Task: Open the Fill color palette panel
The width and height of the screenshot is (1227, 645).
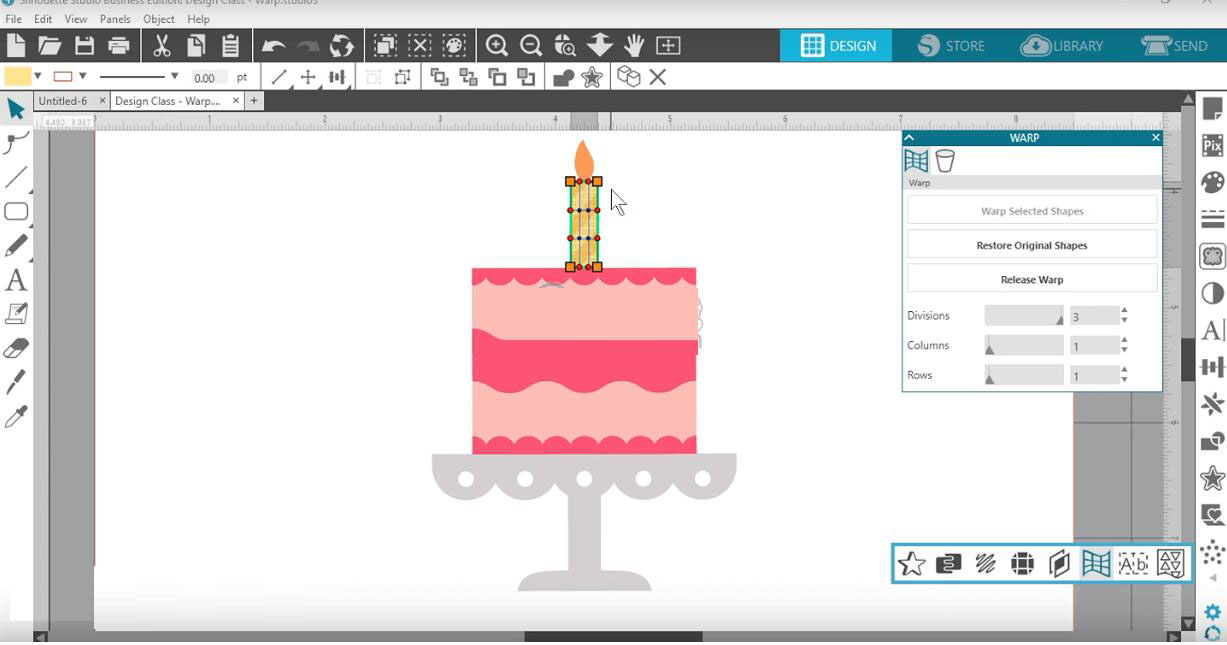Action: coord(1212,182)
